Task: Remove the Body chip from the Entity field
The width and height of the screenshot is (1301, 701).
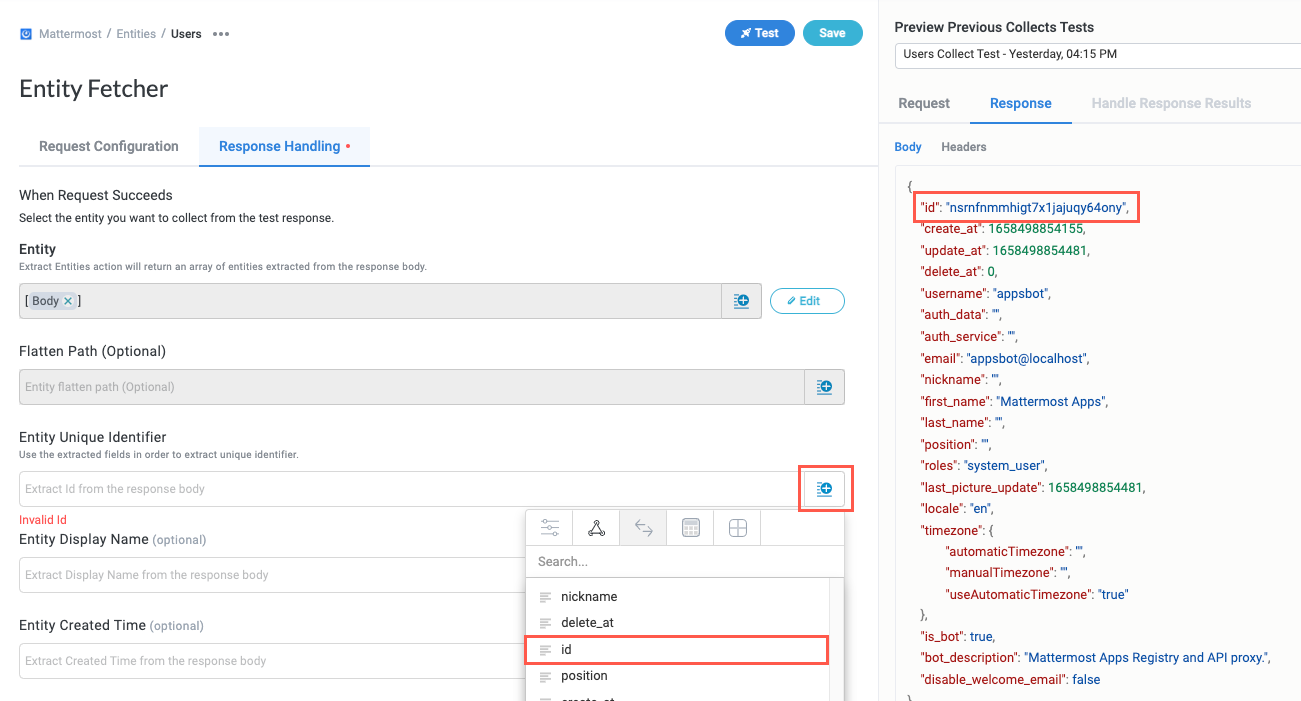Action: [66, 300]
